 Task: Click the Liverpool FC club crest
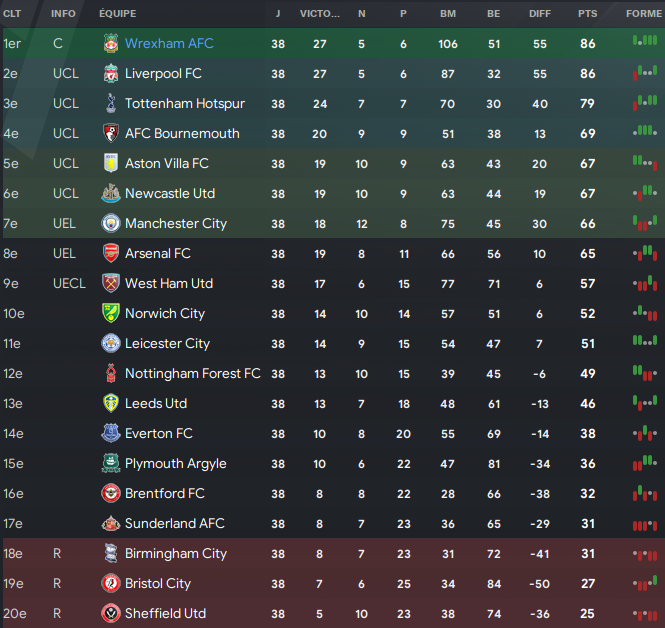pos(111,73)
